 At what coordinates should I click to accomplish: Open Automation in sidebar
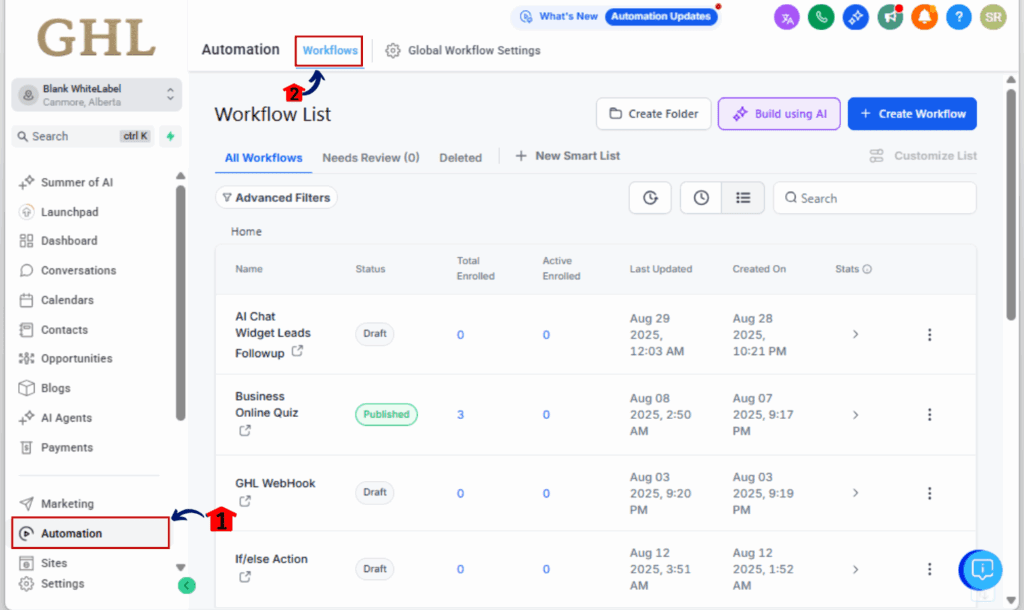91,533
